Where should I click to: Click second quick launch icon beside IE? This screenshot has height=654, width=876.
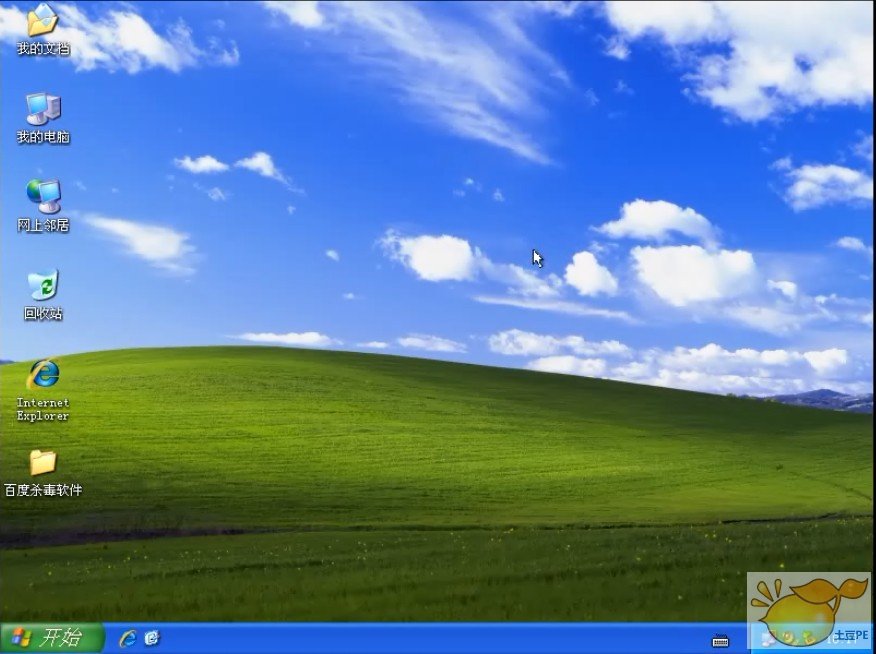tap(152, 638)
